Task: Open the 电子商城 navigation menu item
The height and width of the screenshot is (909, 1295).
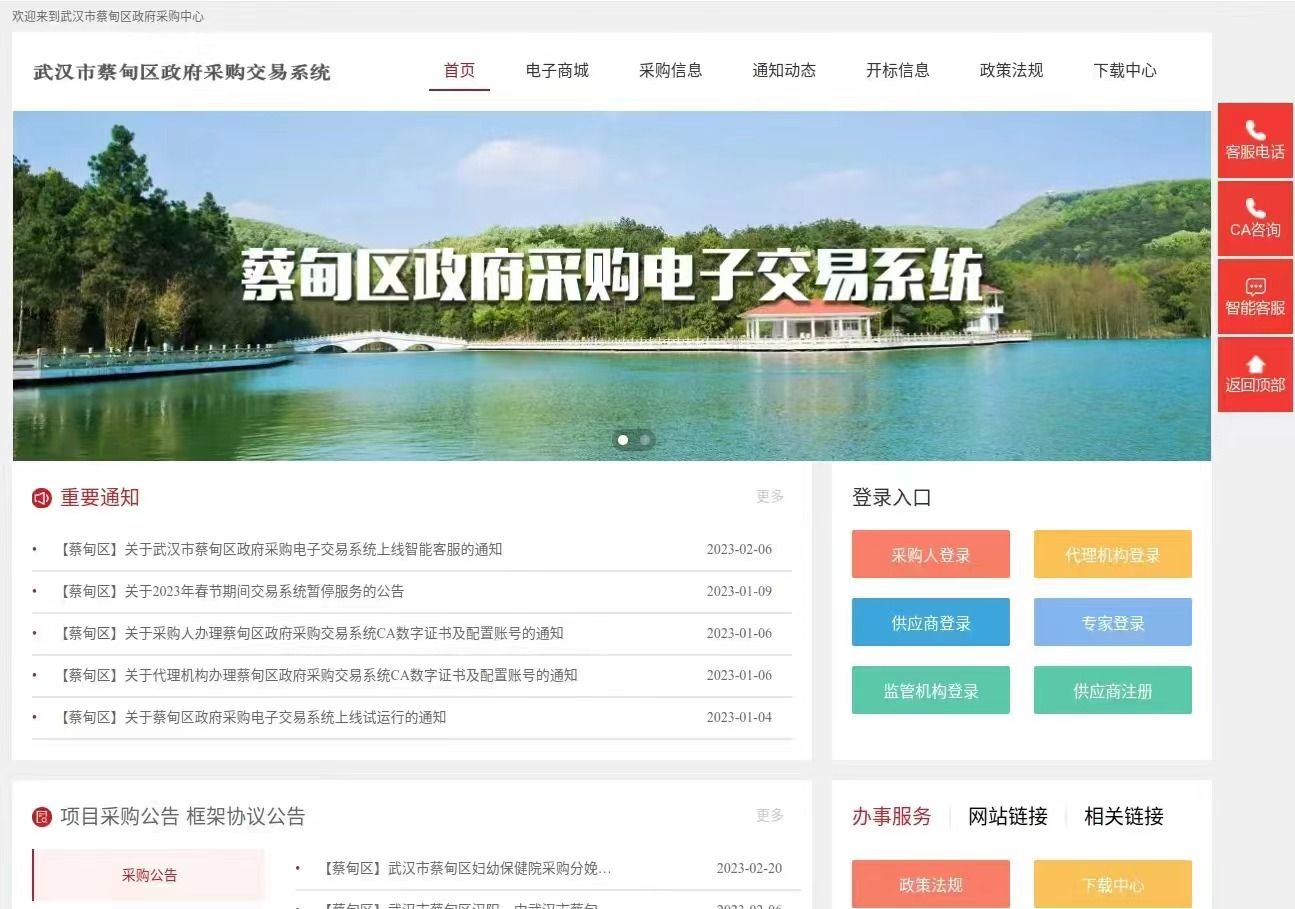Action: 557,70
